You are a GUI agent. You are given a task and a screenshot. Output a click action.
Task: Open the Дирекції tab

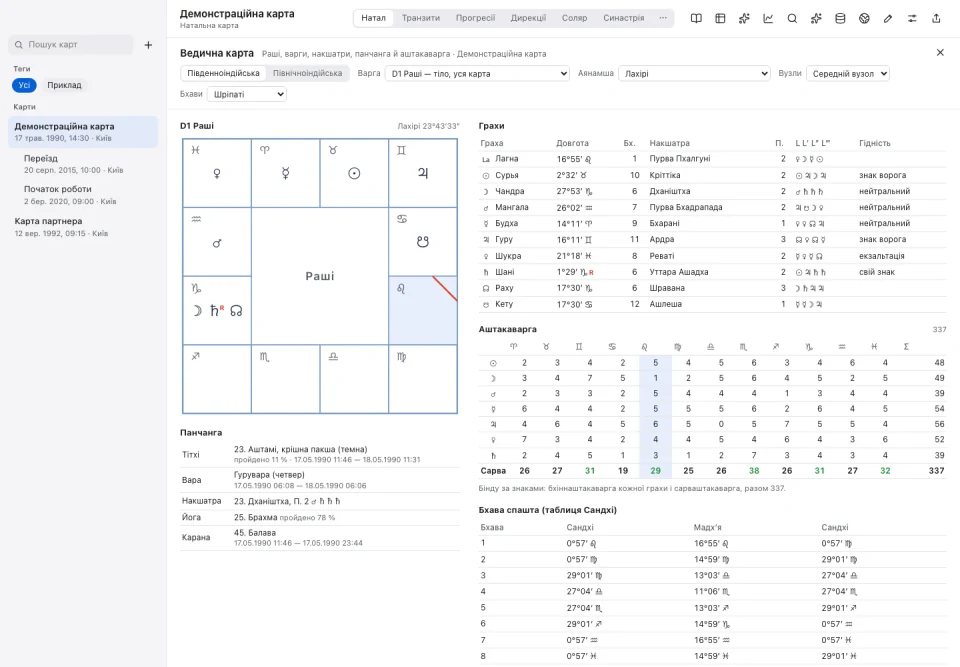(x=528, y=18)
